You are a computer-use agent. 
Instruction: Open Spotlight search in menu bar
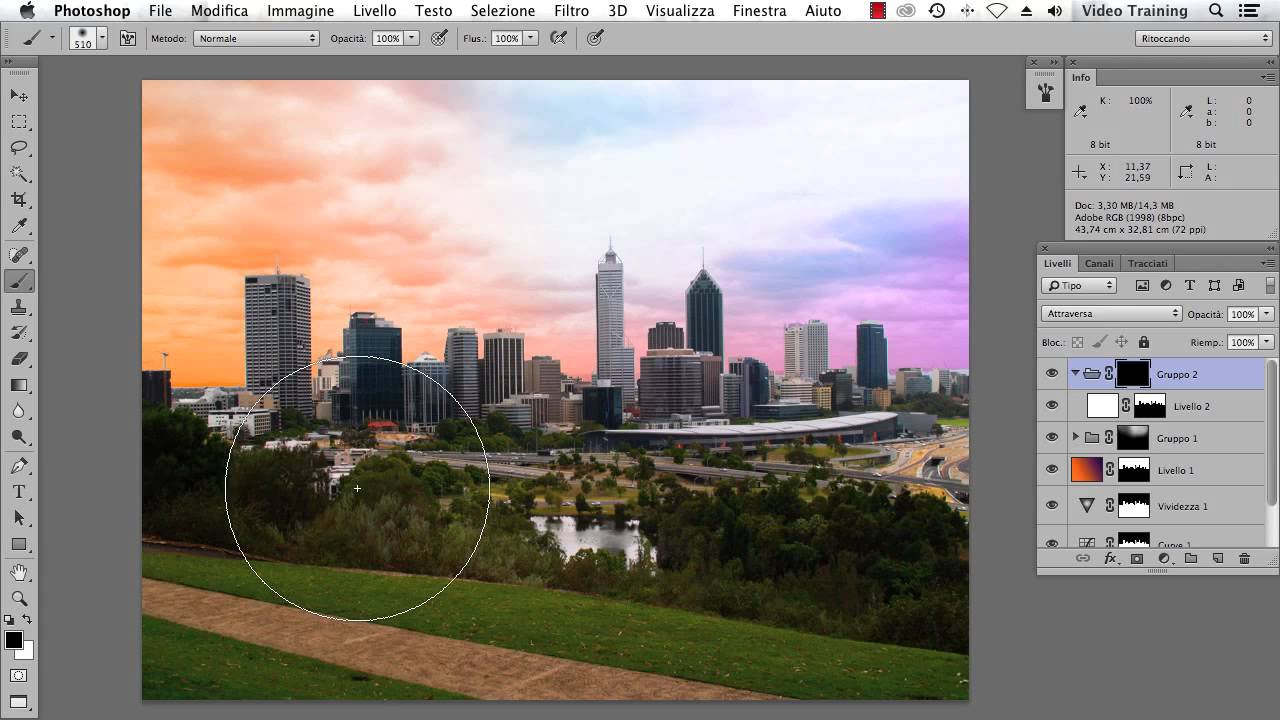(1216, 11)
